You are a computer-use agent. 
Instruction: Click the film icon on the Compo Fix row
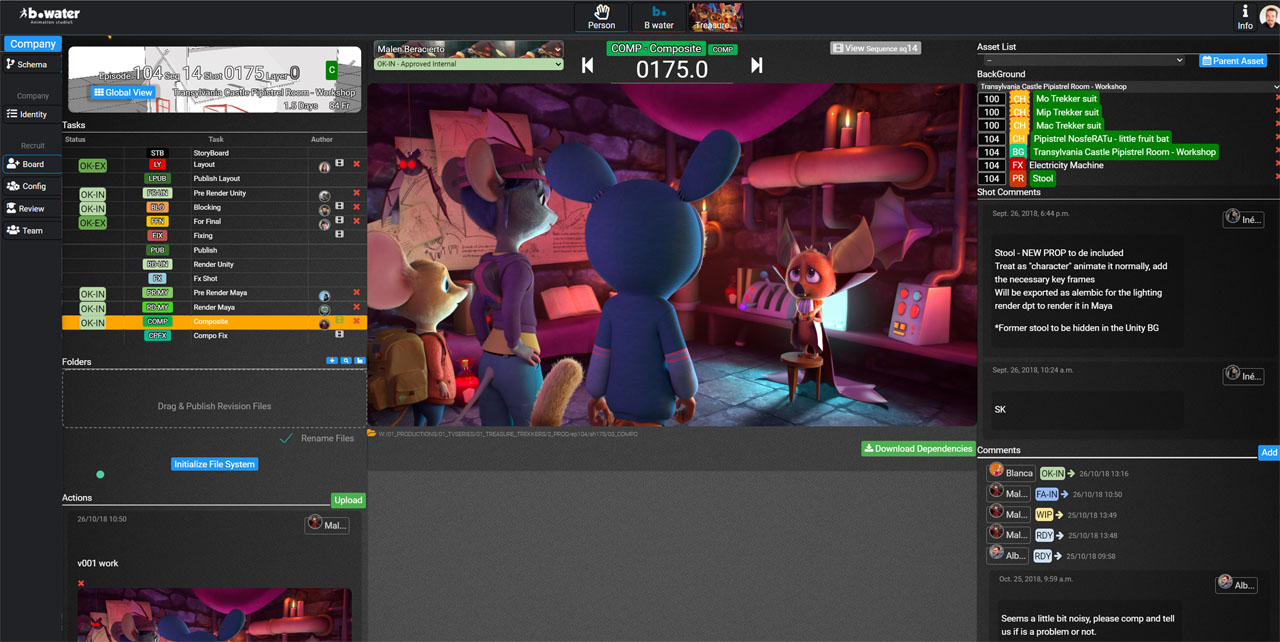[x=340, y=335]
